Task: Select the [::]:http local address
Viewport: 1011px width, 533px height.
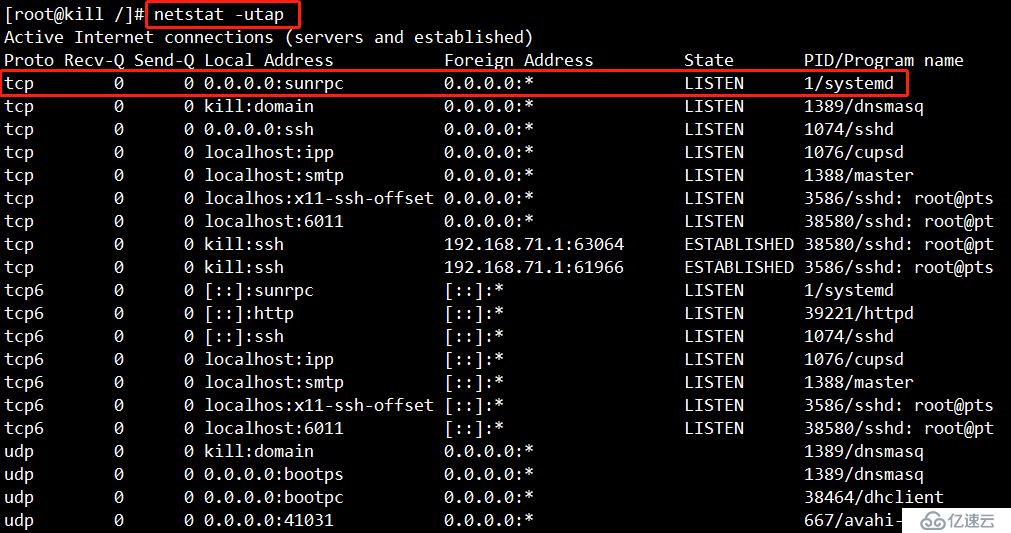Action: tap(249, 314)
